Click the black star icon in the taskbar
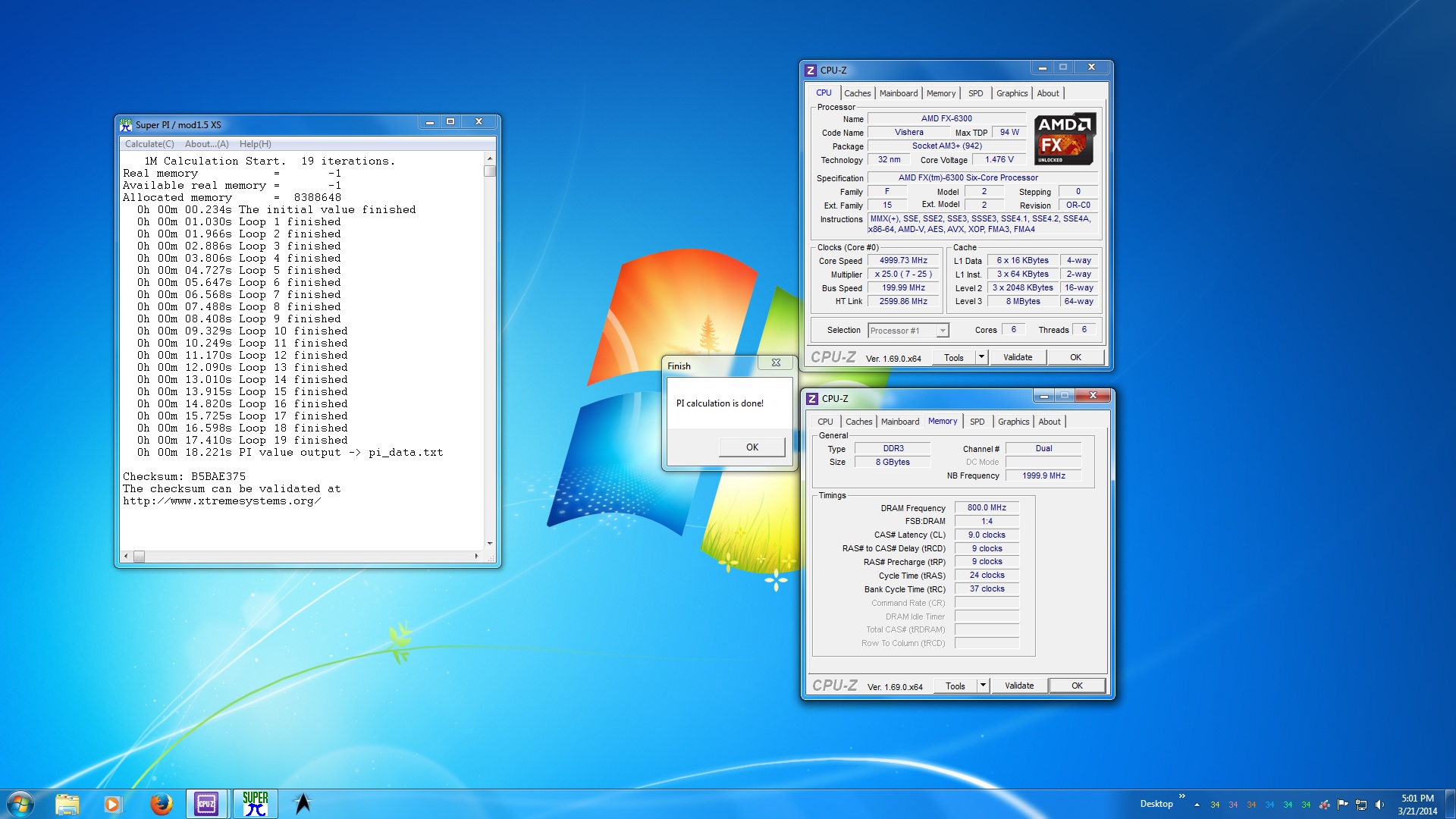Image resolution: width=1456 pixels, height=819 pixels. coord(303,804)
